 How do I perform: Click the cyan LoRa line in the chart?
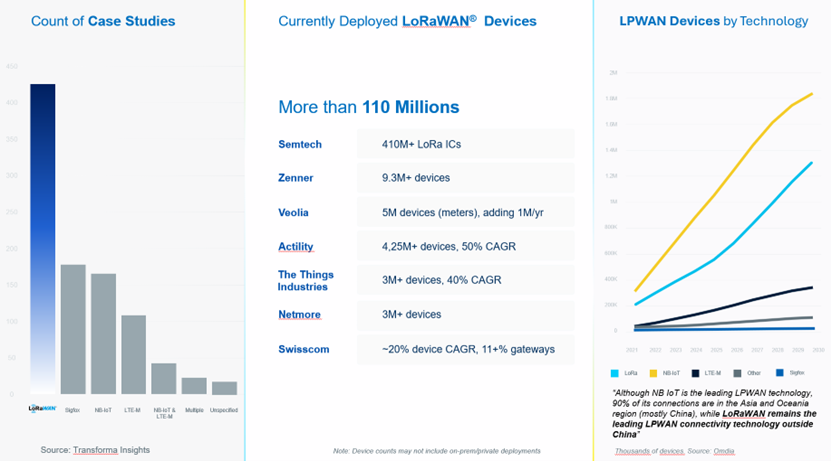point(734,243)
